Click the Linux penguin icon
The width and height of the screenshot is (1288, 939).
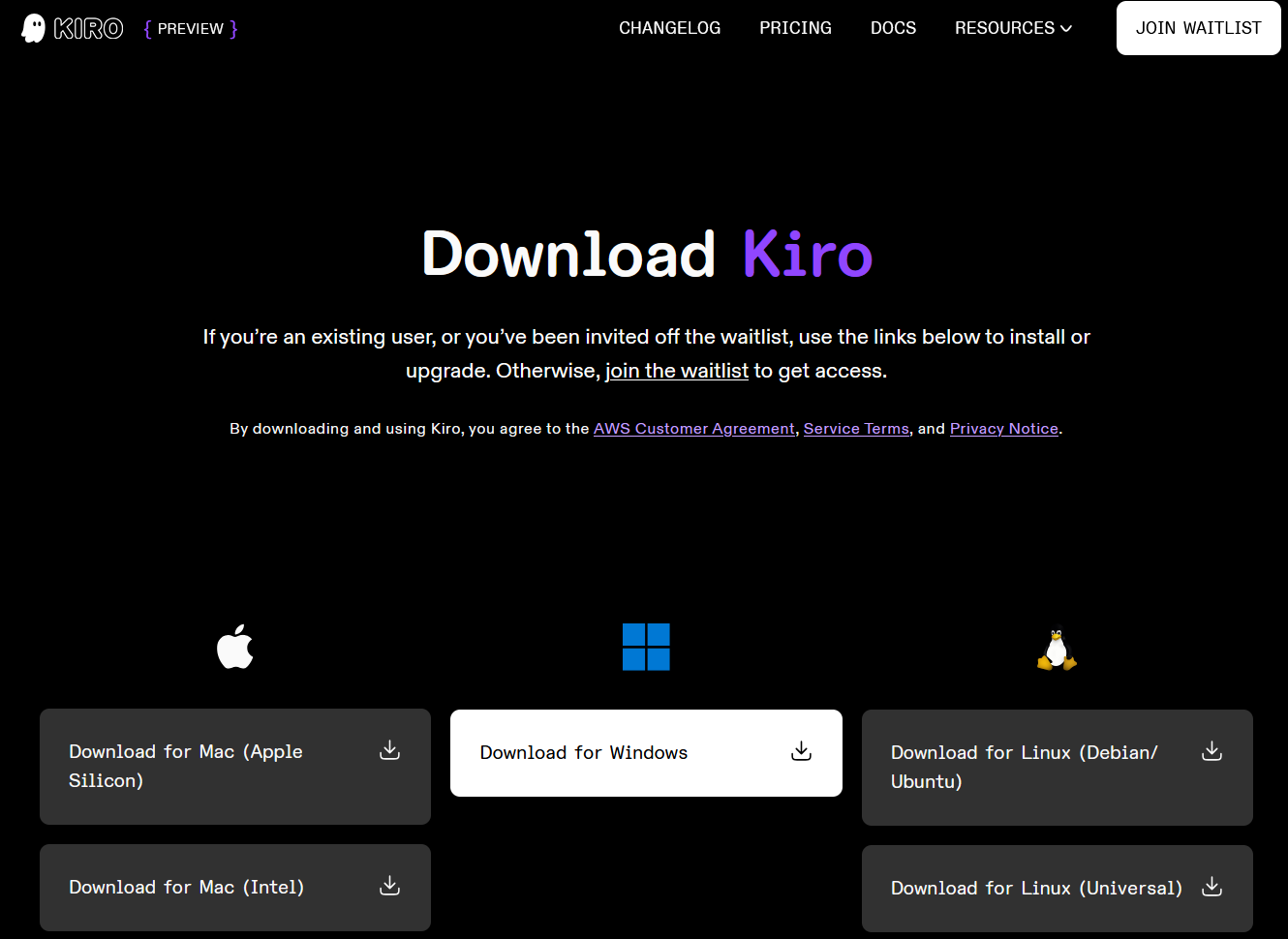tap(1057, 647)
